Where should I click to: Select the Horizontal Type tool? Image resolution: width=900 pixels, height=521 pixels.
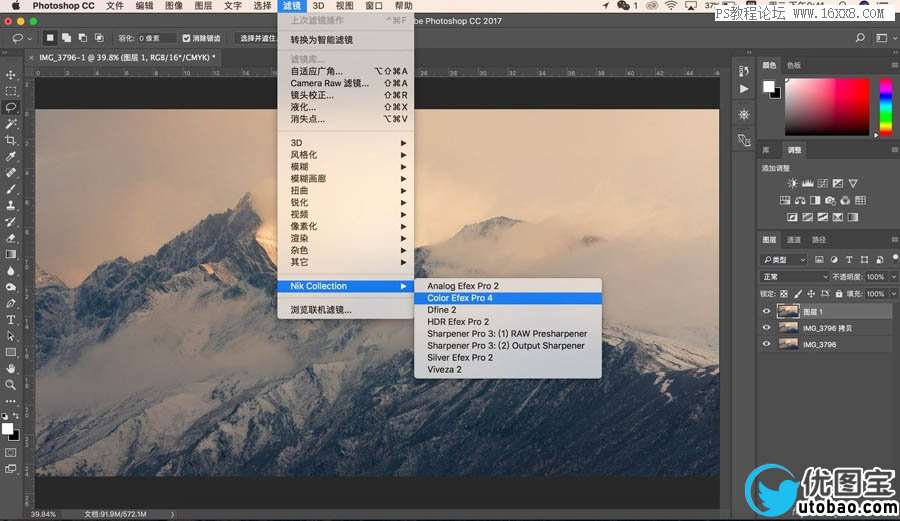[10, 320]
